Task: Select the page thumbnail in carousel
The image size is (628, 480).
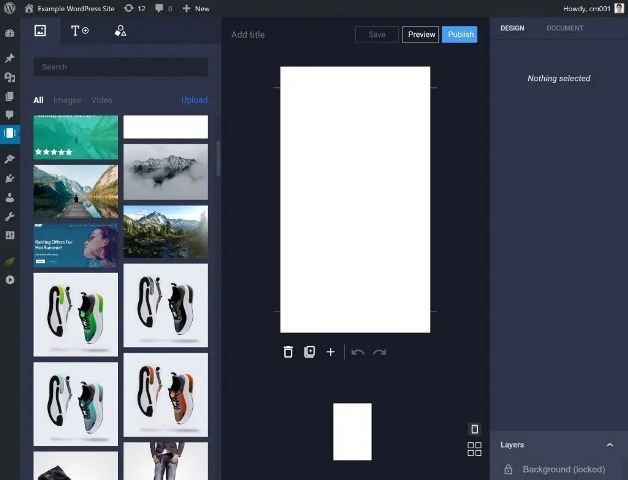Action: (x=352, y=432)
